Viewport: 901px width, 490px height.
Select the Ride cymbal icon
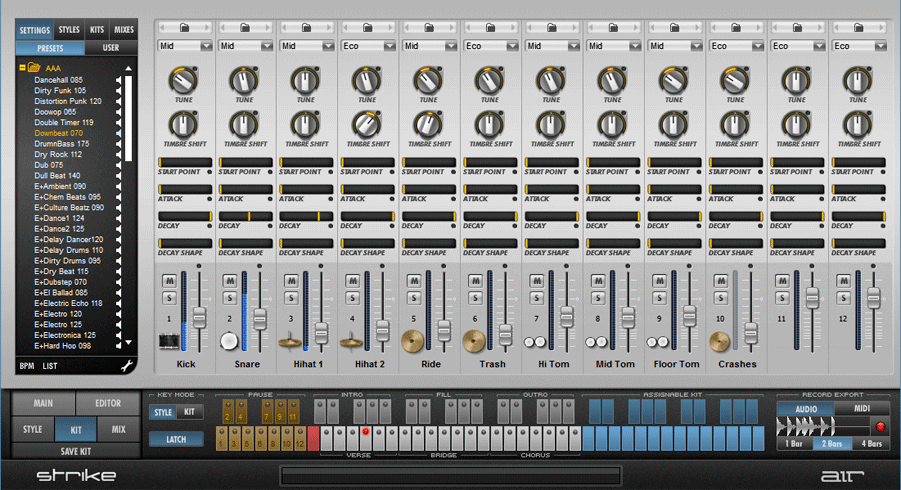pyautogui.click(x=411, y=342)
